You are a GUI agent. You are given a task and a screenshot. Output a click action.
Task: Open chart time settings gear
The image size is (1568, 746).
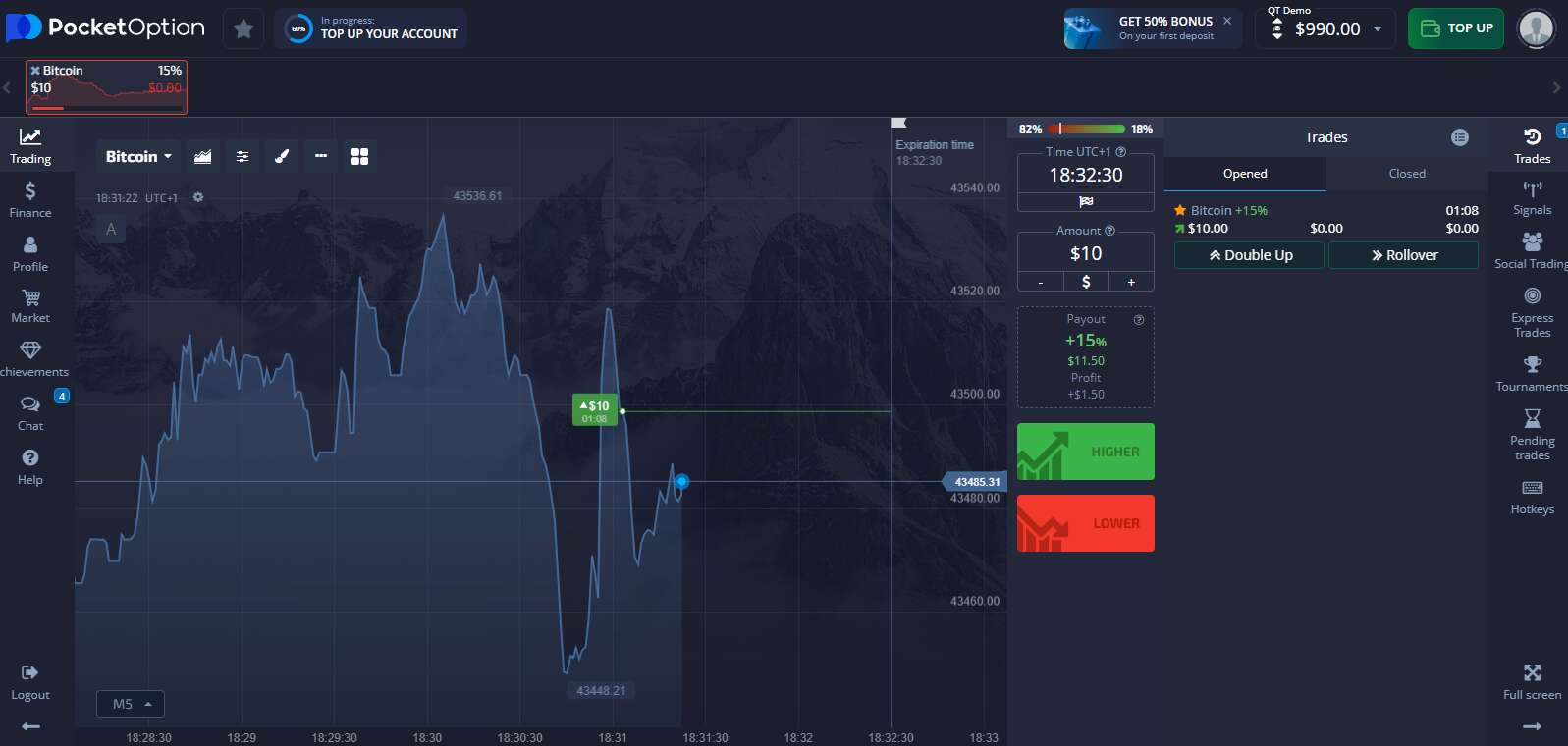tap(198, 197)
